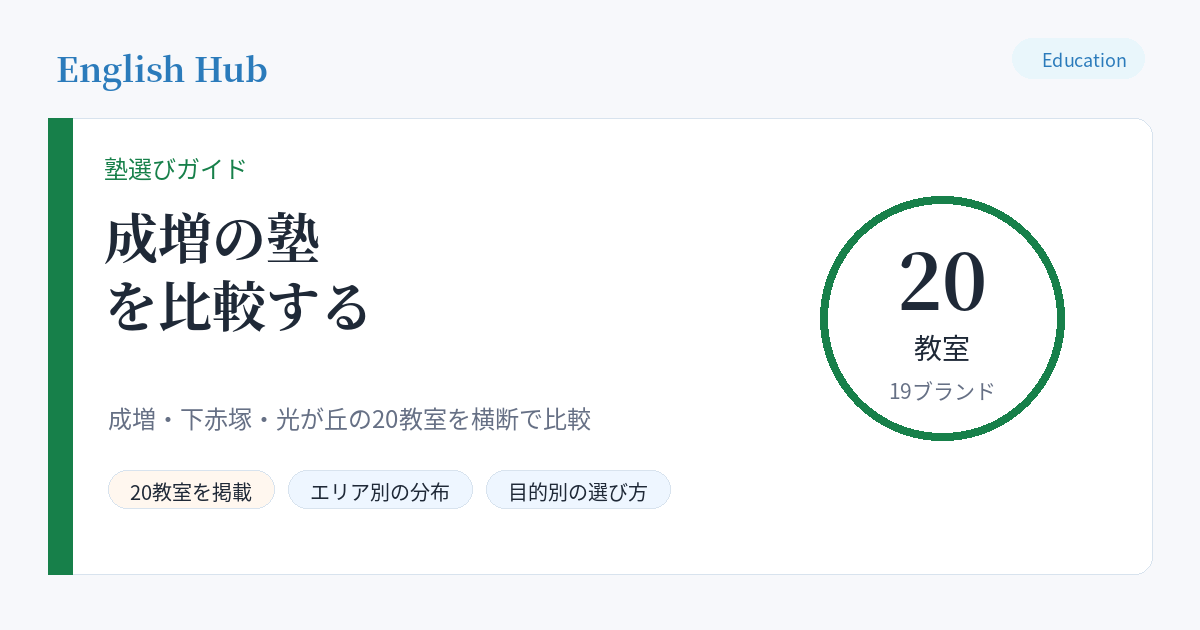
Task: Click the 教室 label under the number
Action: [x=942, y=348]
